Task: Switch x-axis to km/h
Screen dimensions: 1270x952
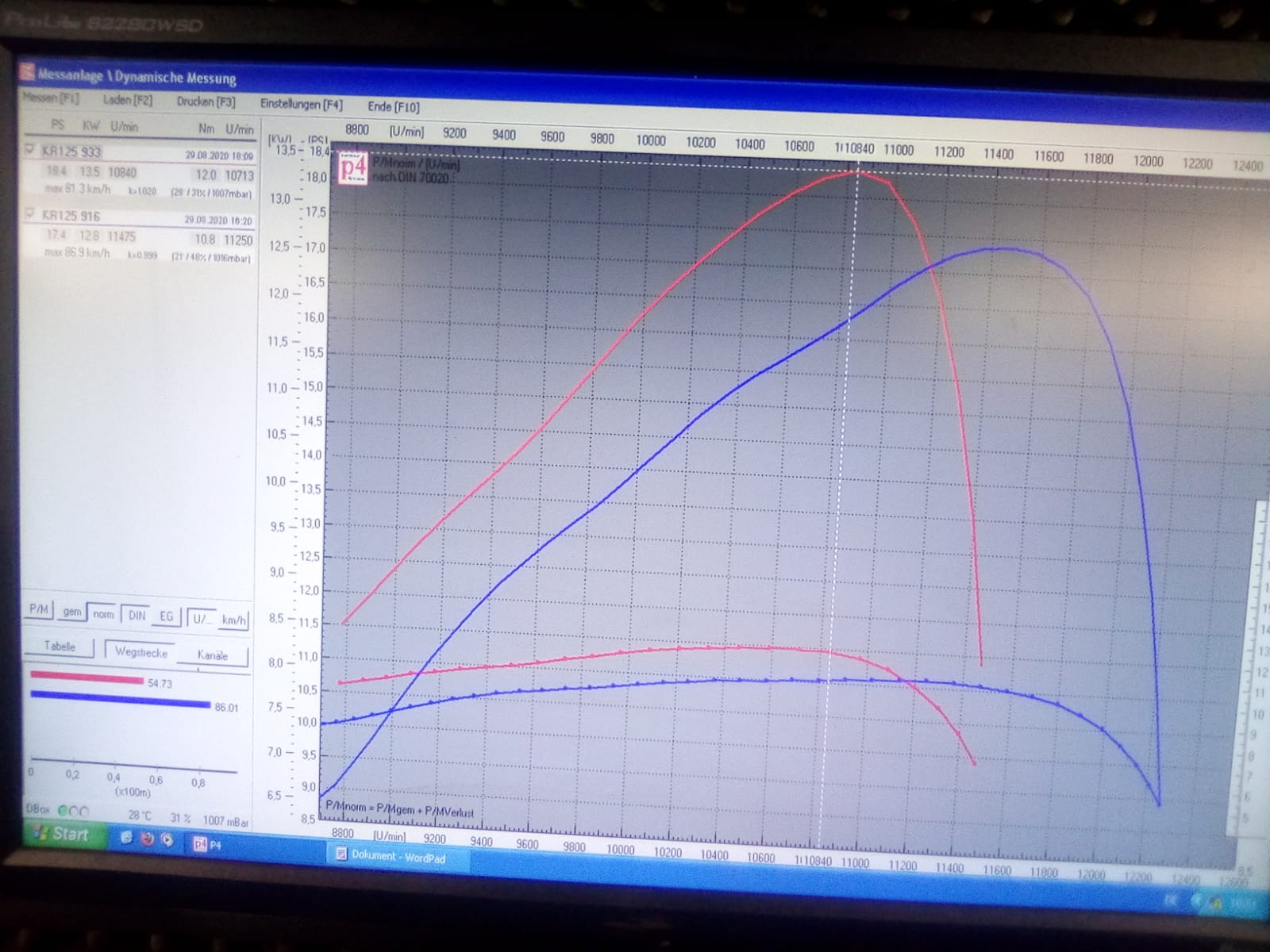Action: 233,620
